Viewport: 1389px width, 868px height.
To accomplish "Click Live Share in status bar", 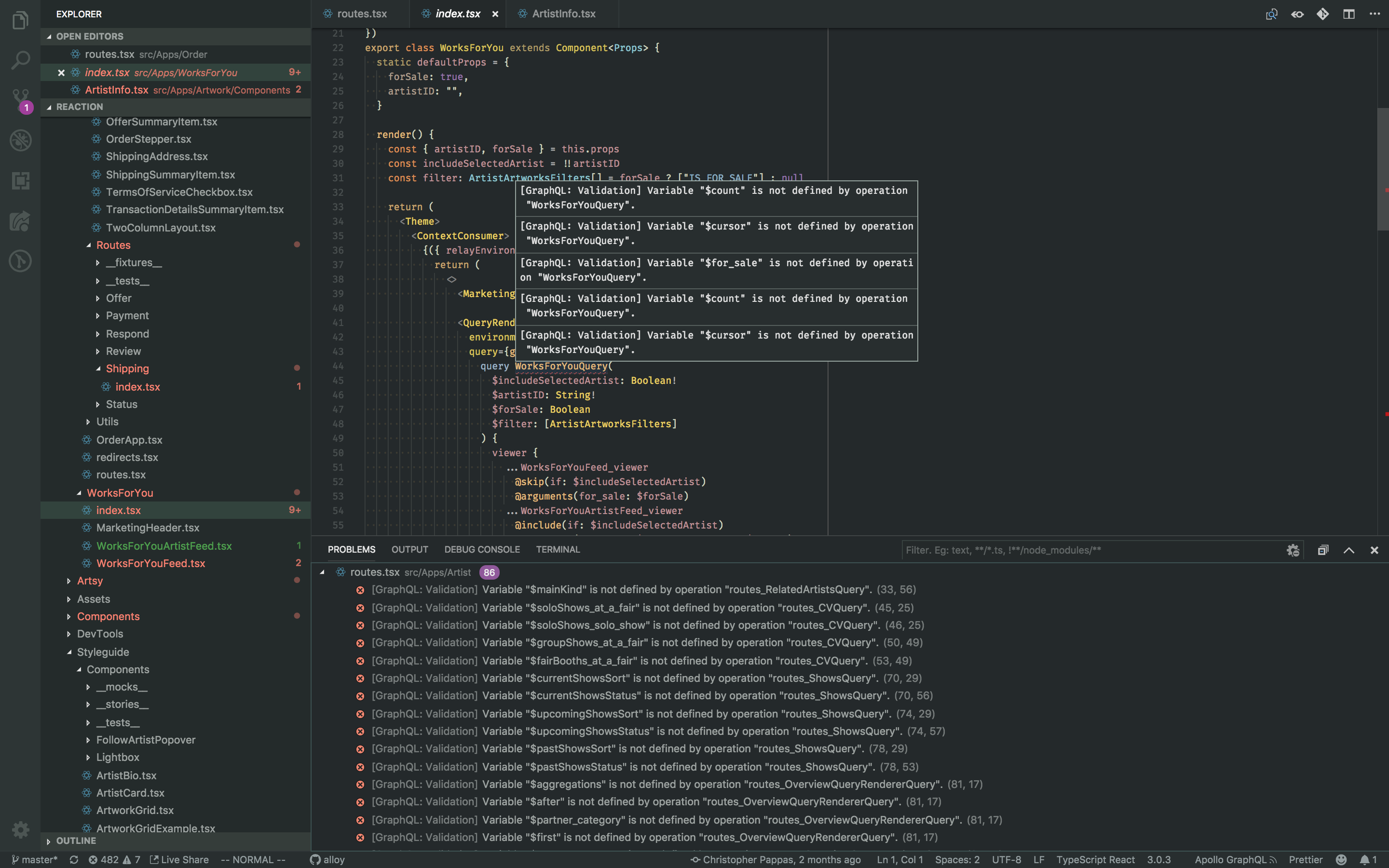I will point(179,859).
